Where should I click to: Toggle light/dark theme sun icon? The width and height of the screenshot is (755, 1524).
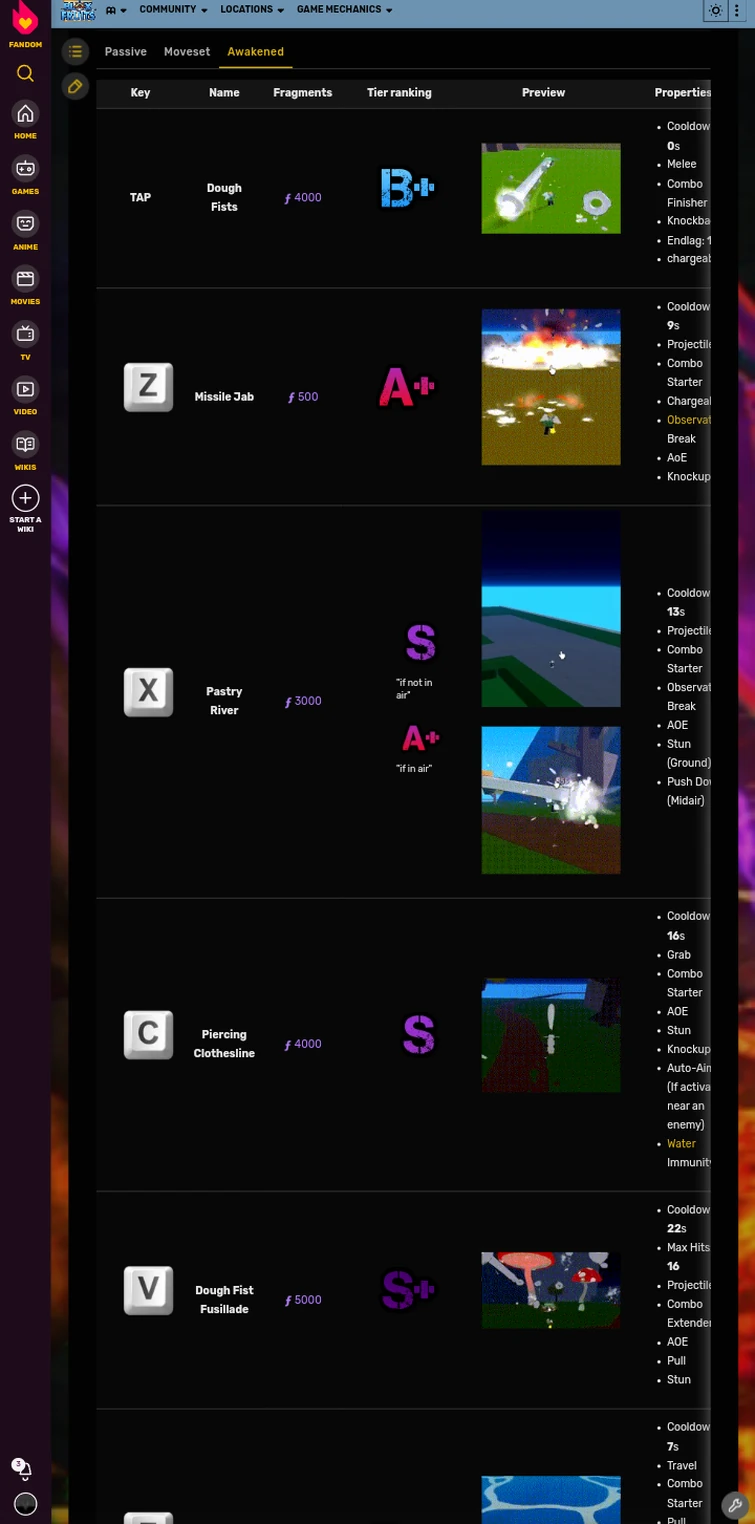(715, 10)
